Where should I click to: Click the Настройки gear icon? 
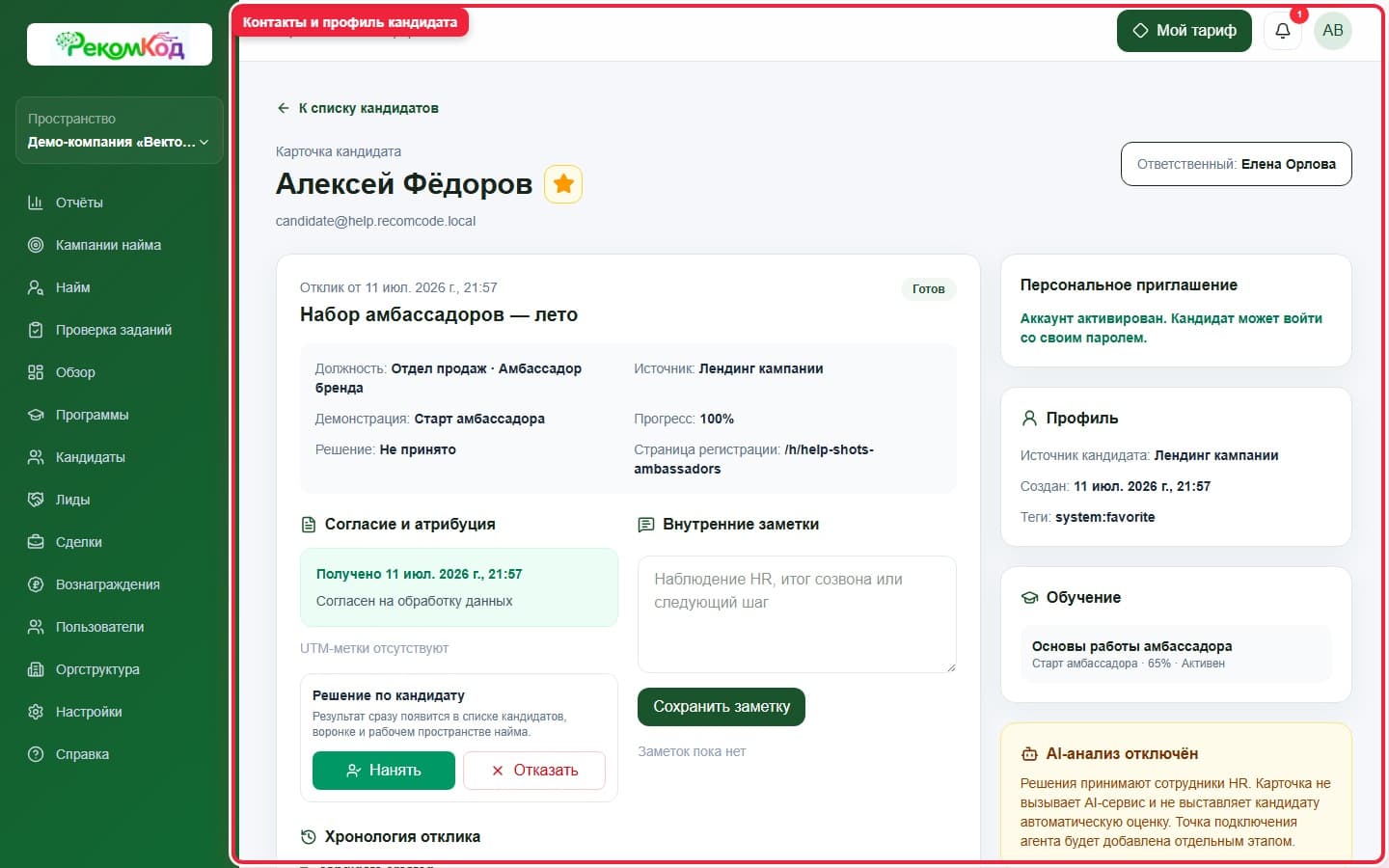pos(36,712)
